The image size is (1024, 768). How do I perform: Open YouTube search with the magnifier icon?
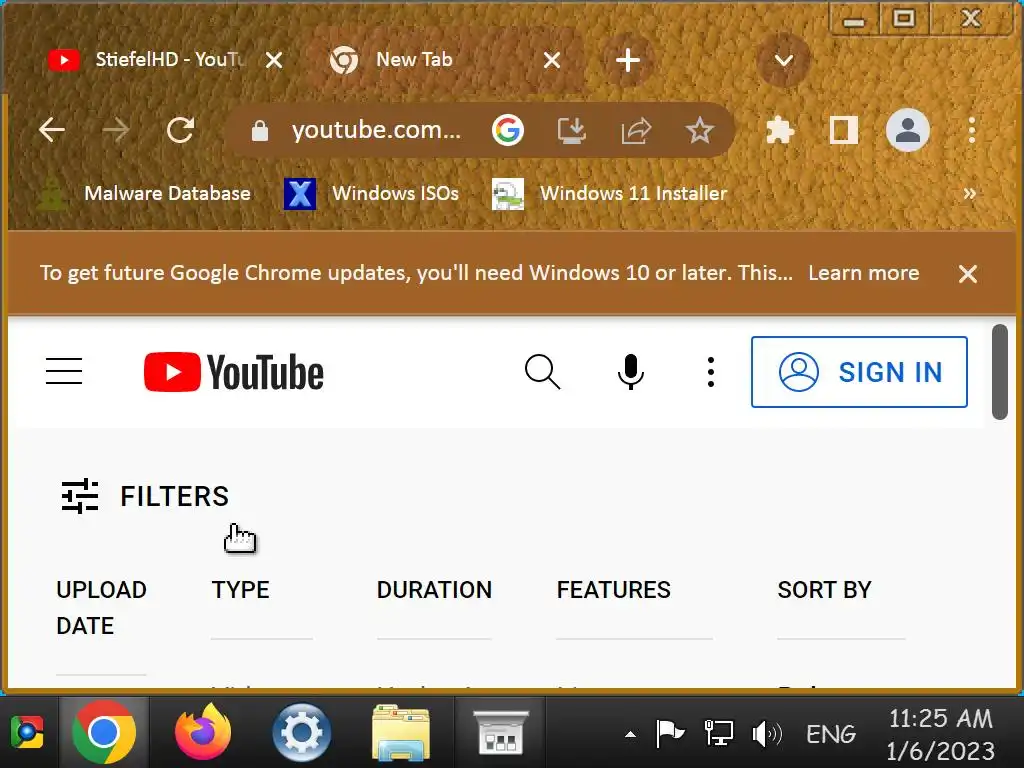tap(542, 372)
